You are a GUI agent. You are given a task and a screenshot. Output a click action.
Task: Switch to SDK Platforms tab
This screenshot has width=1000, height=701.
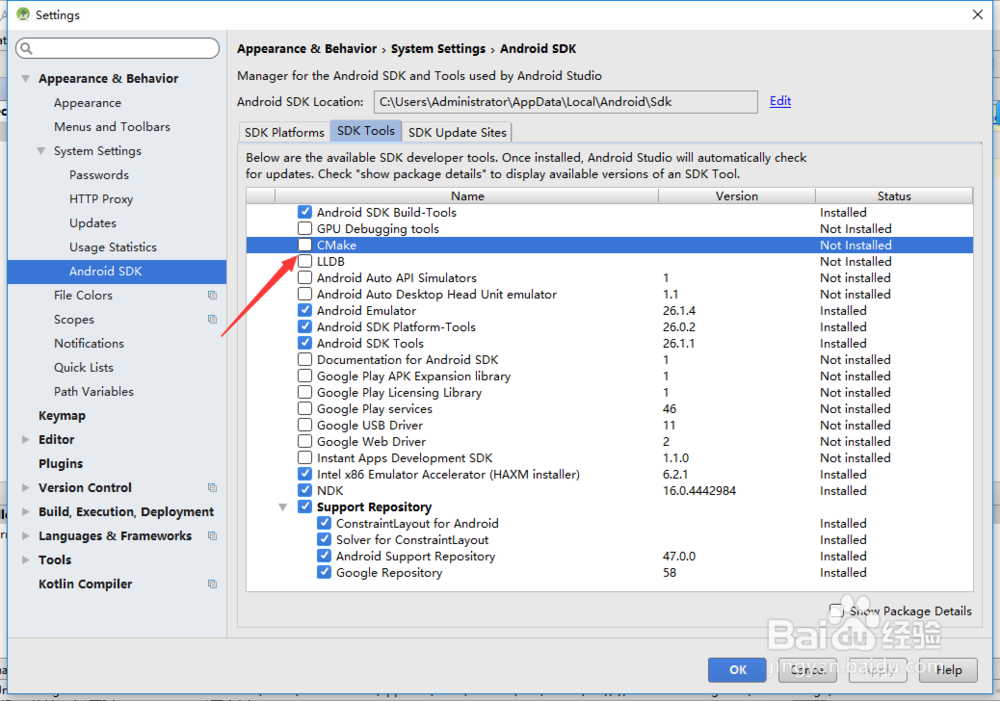284,132
